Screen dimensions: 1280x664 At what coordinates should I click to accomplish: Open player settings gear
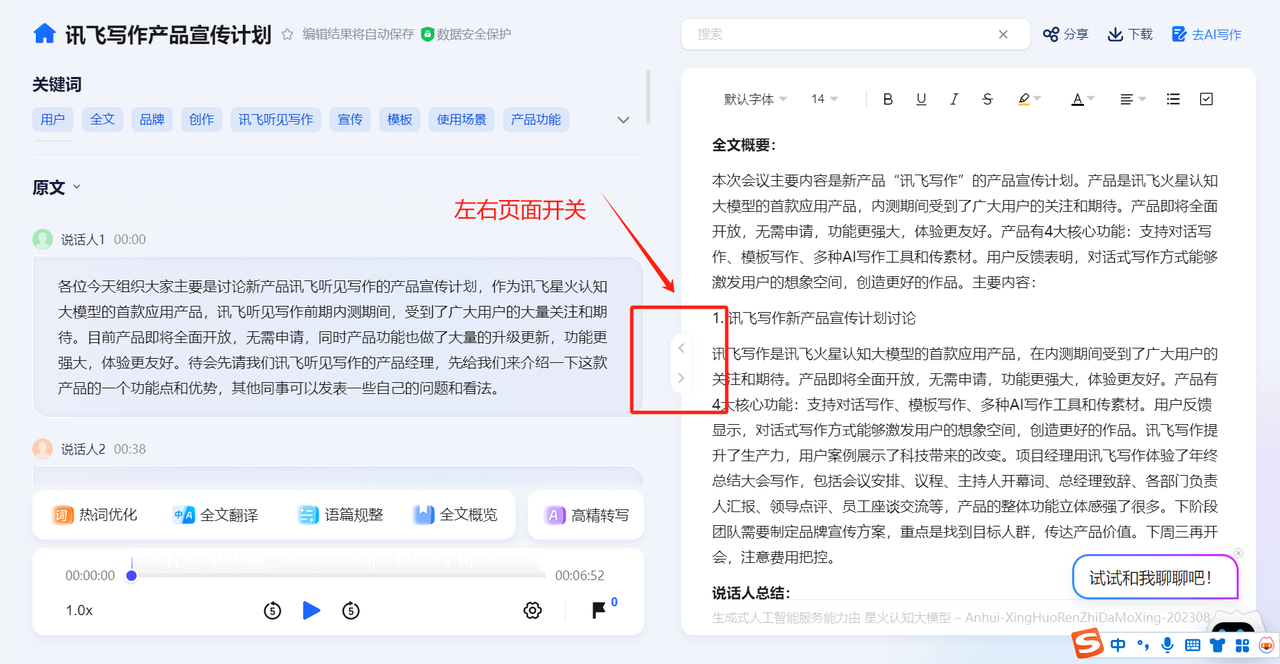533,610
